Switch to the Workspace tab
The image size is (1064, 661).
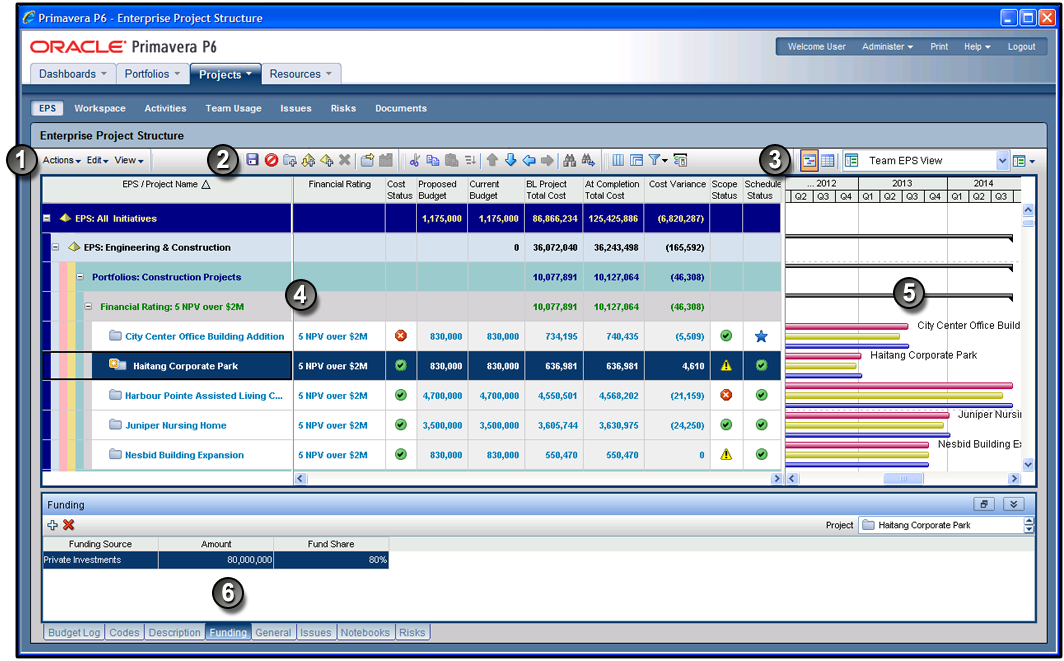[x=100, y=108]
